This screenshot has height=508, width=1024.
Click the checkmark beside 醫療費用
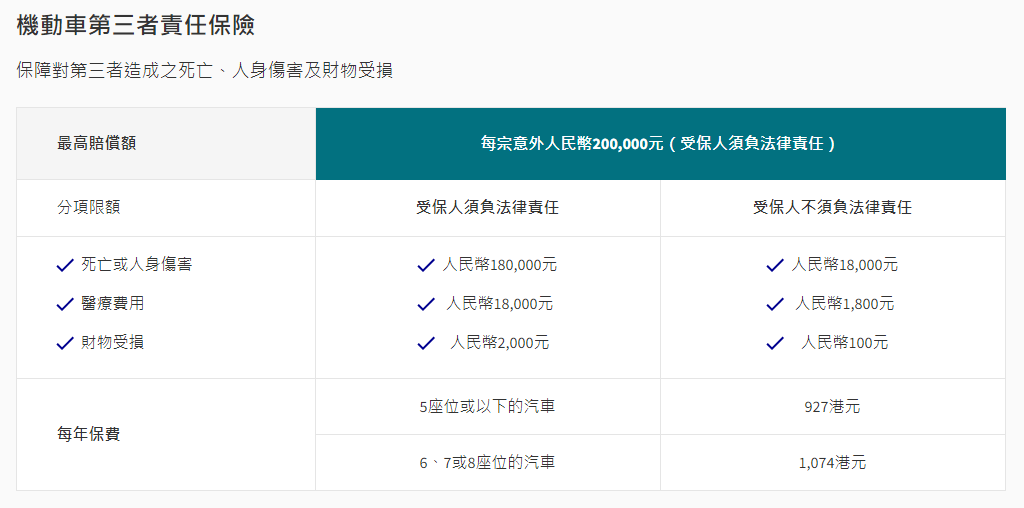pos(65,304)
